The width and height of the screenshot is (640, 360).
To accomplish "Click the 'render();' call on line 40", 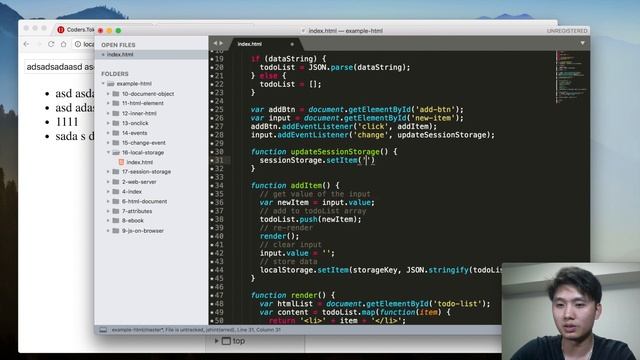I will (279, 236).
